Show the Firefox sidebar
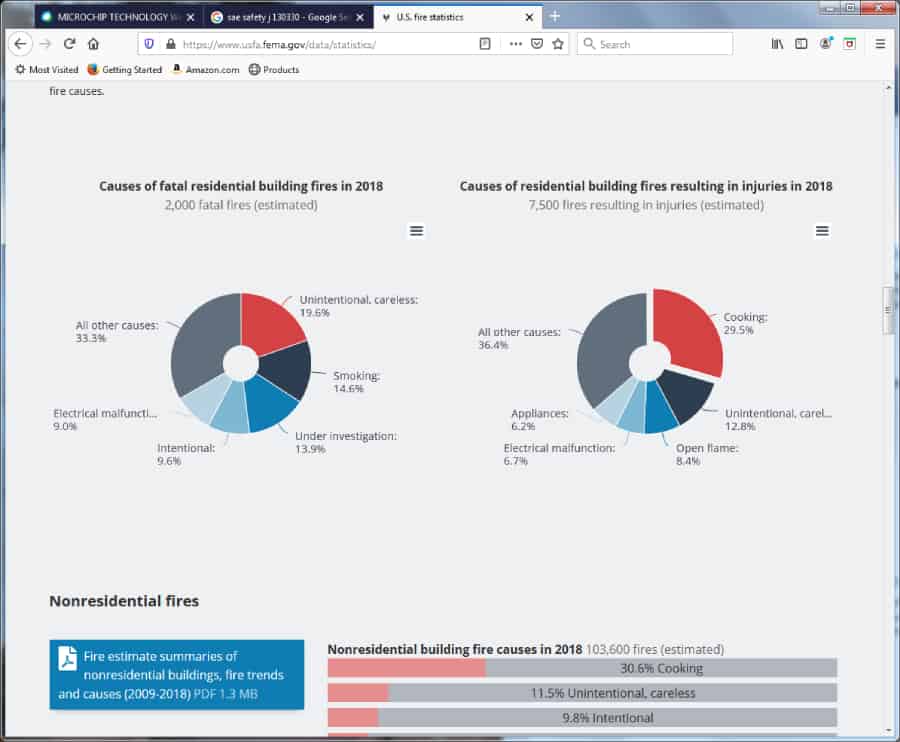Image resolution: width=900 pixels, height=742 pixels. tap(801, 44)
